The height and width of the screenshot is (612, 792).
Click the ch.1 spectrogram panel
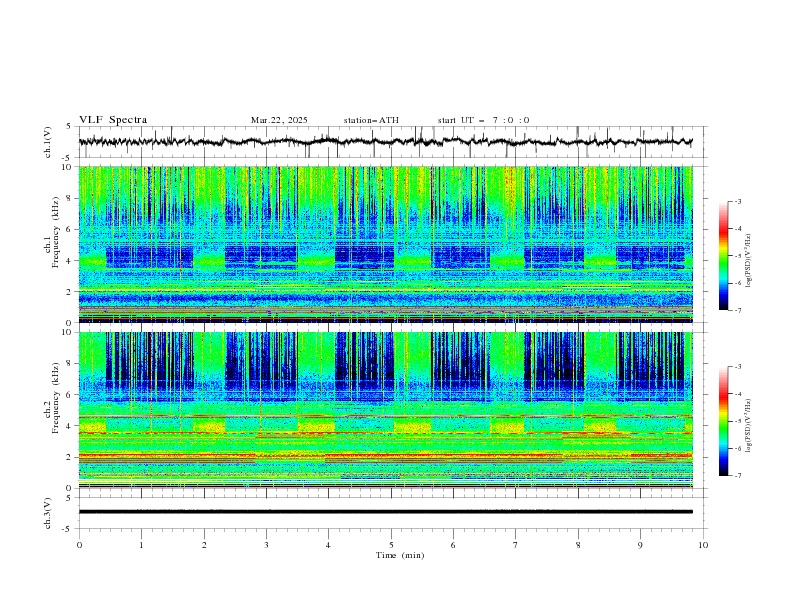click(385, 244)
